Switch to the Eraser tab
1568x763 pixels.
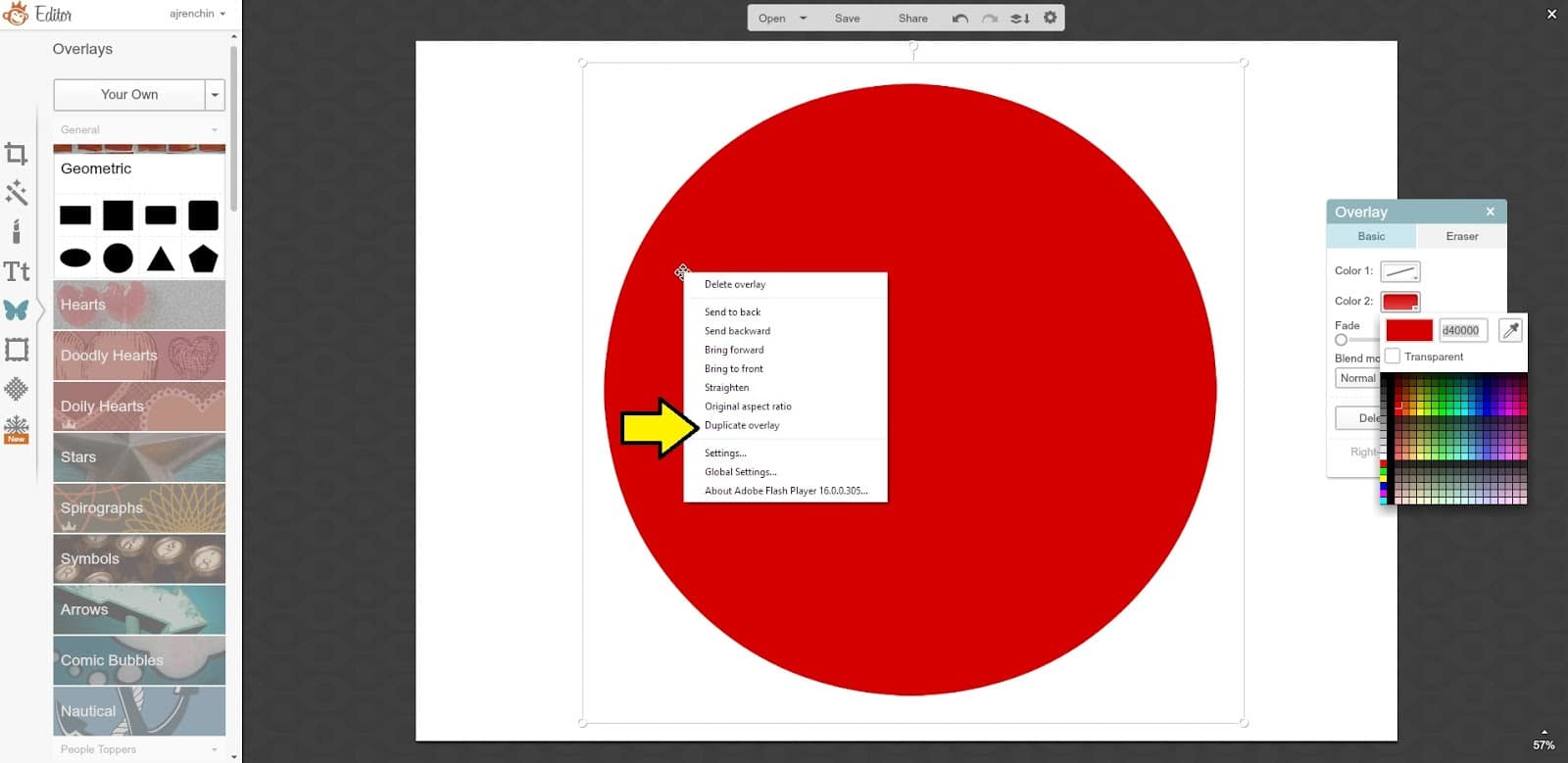pyautogui.click(x=1461, y=236)
